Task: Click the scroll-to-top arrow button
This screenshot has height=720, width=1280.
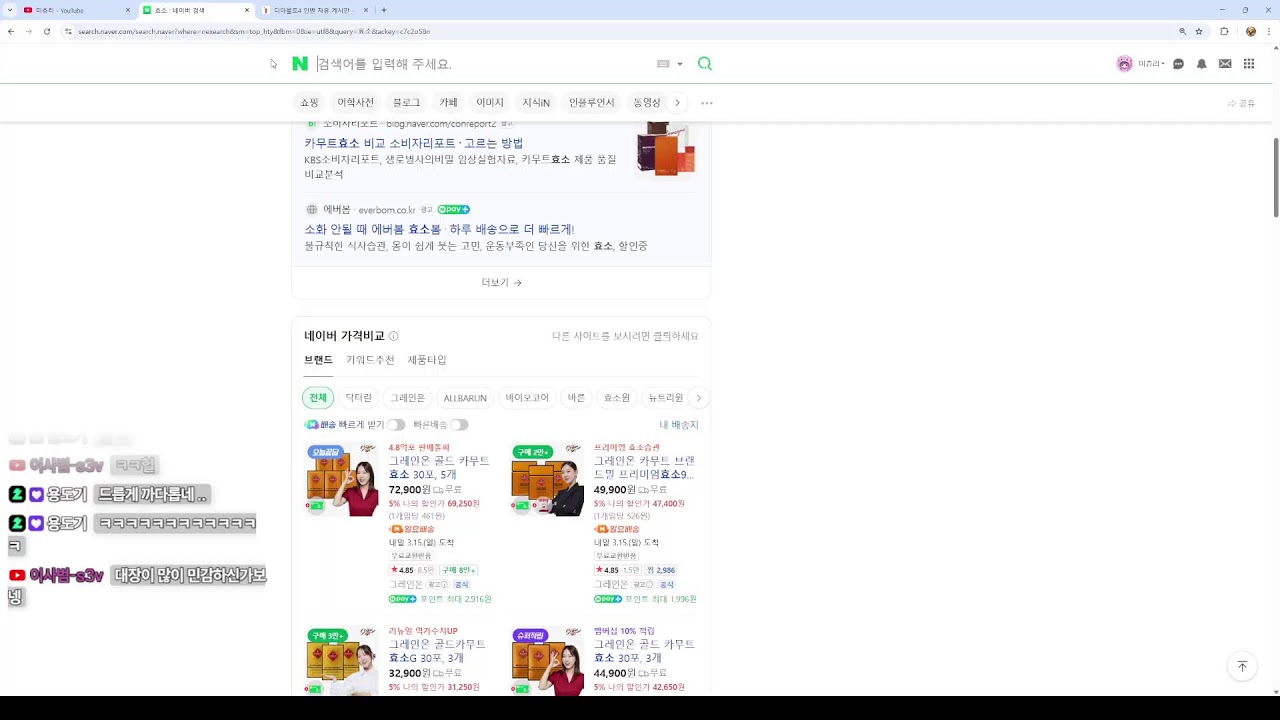Action: pyautogui.click(x=1242, y=666)
